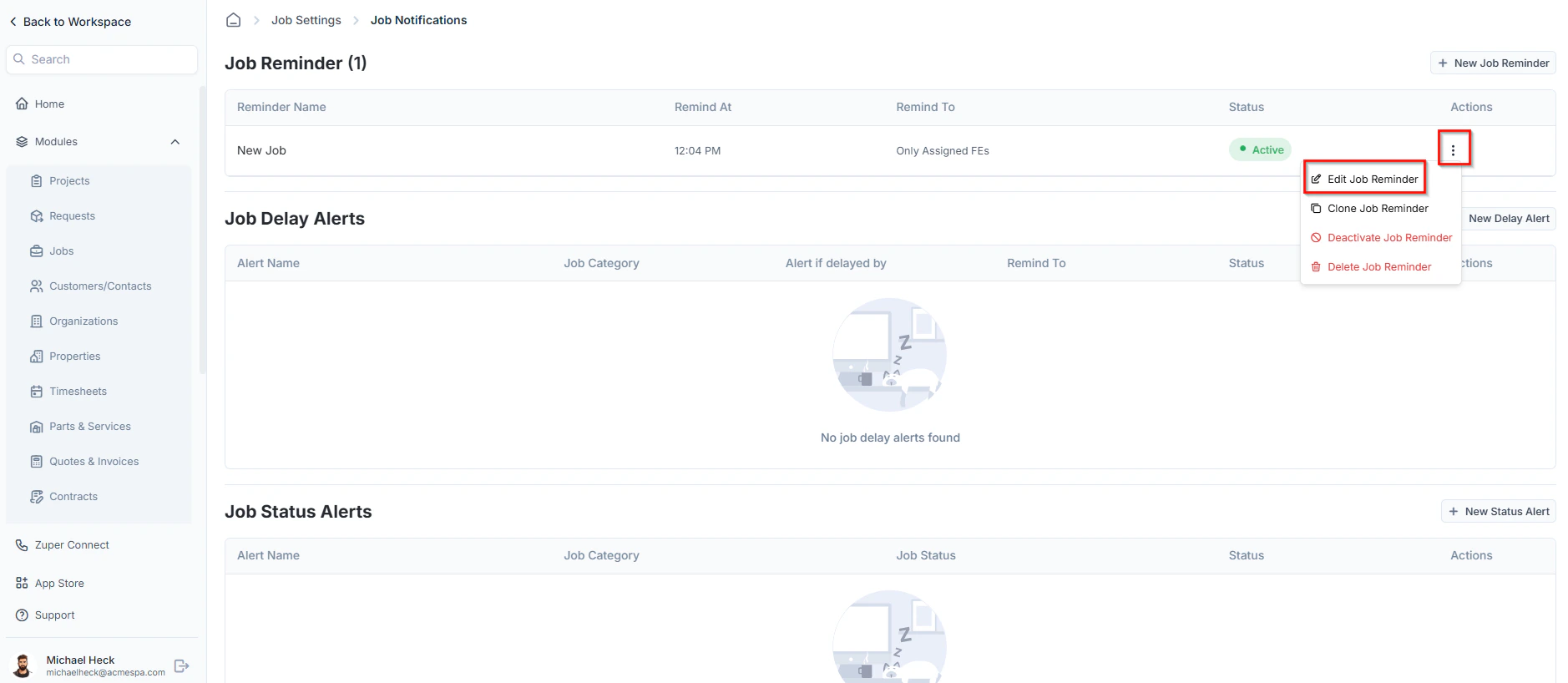The height and width of the screenshot is (683, 1568).
Task: Click the search magnifier icon
Action: pos(19,59)
